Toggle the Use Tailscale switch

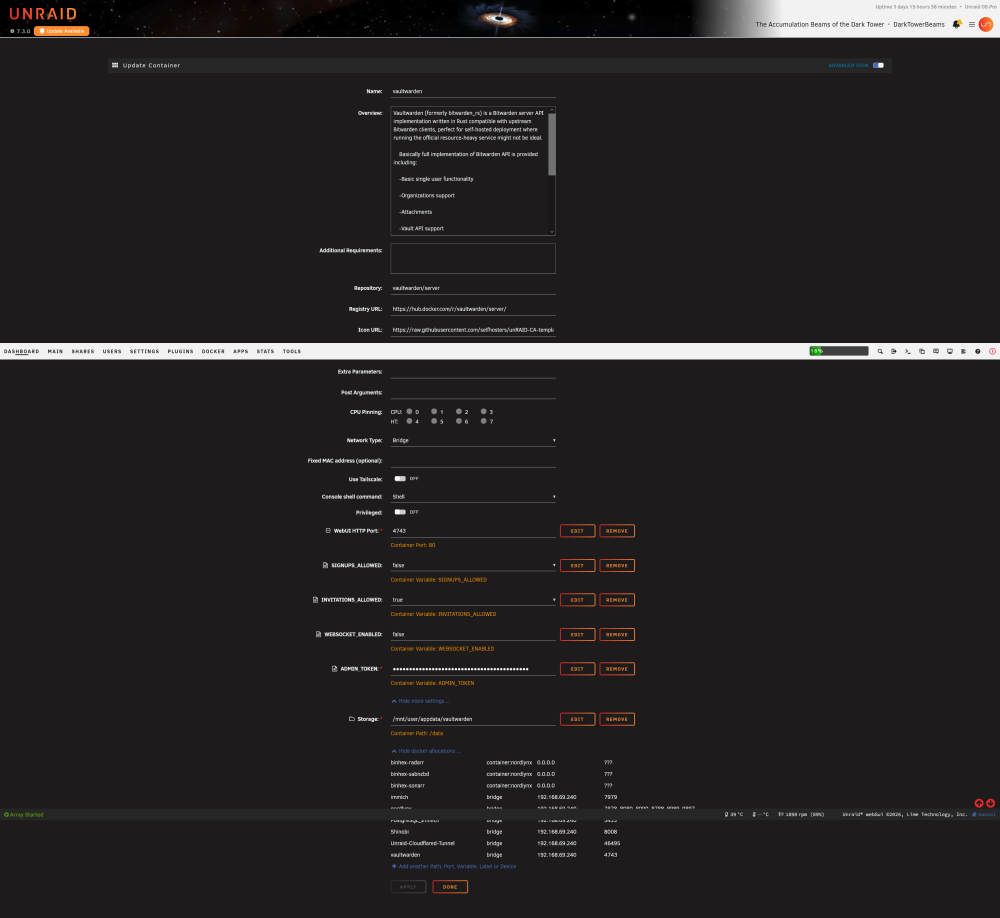tap(400, 478)
